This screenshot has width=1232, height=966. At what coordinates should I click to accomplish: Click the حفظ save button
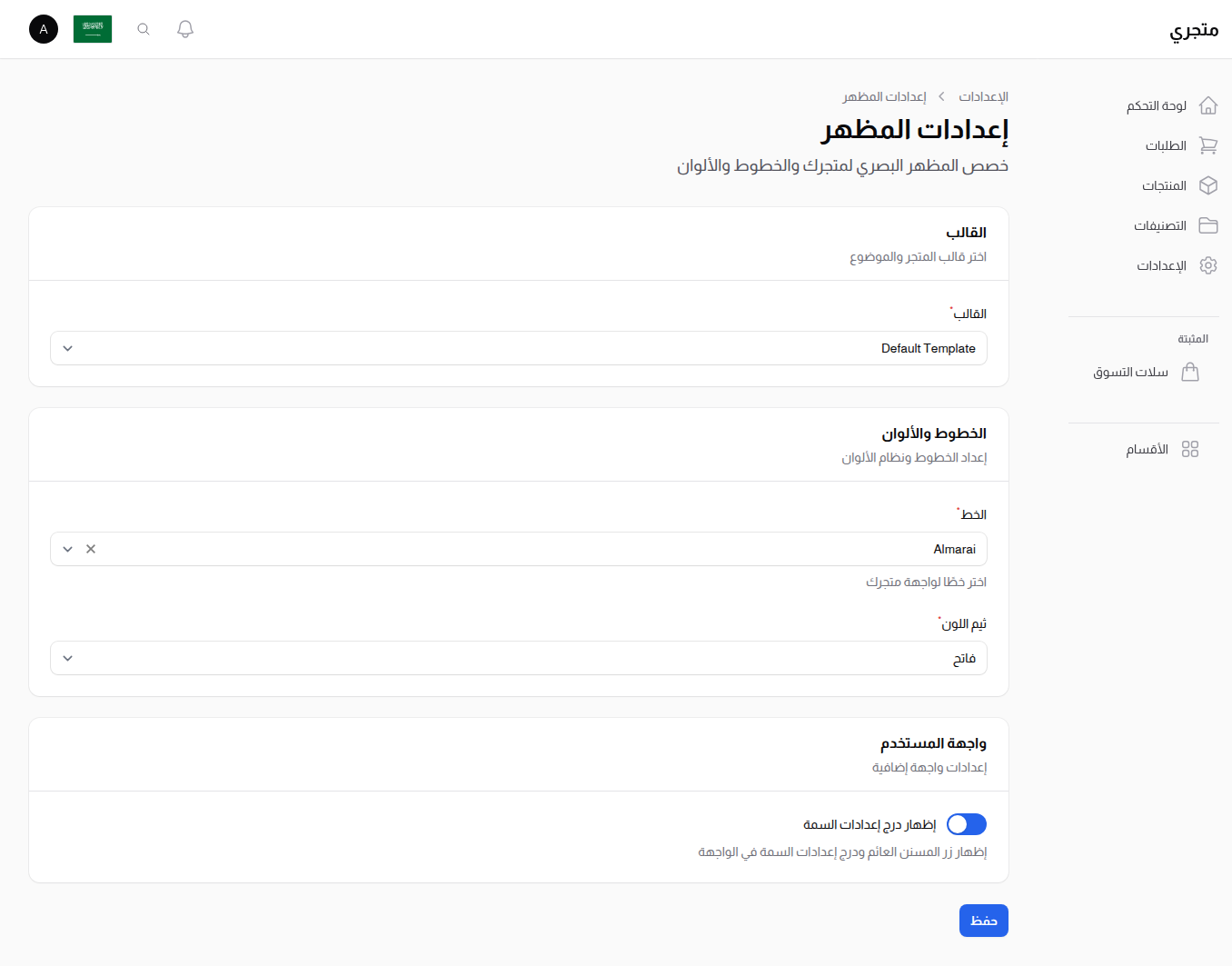pos(983,921)
